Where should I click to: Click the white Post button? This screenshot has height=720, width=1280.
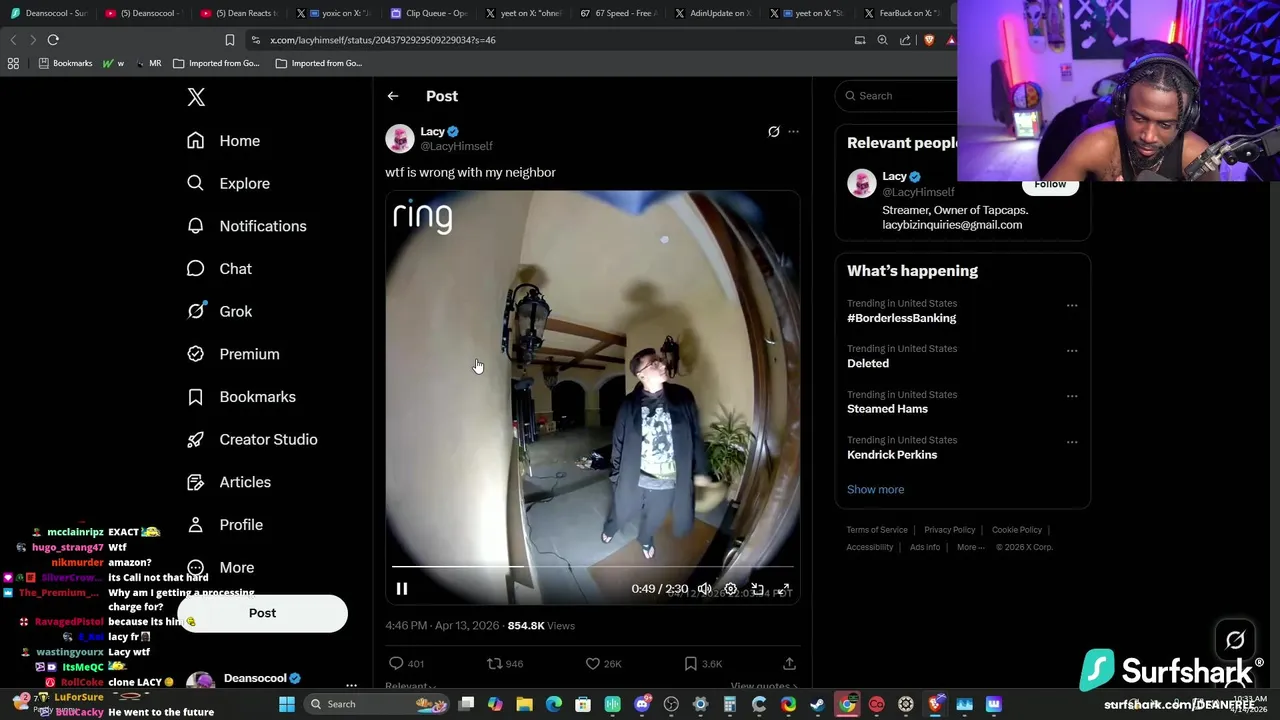coord(262,613)
